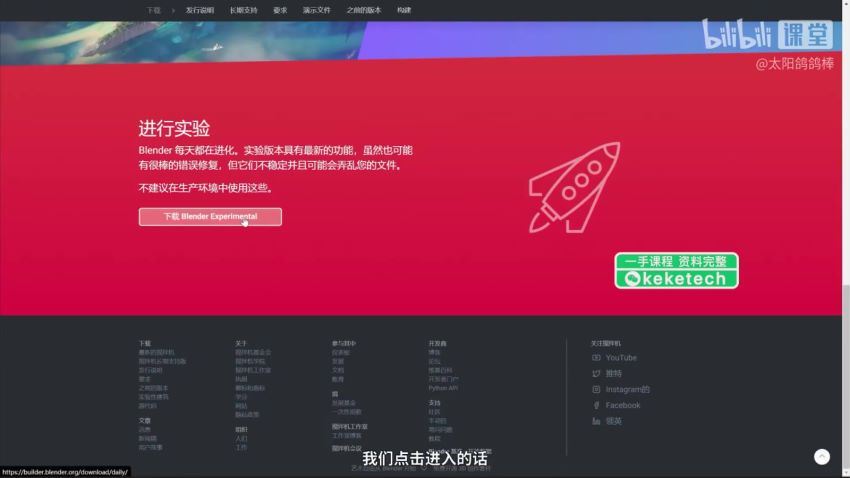Image resolution: width=850 pixels, height=478 pixels.
Task: Go to 要求 in the top navigation
Action: [x=280, y=10]
